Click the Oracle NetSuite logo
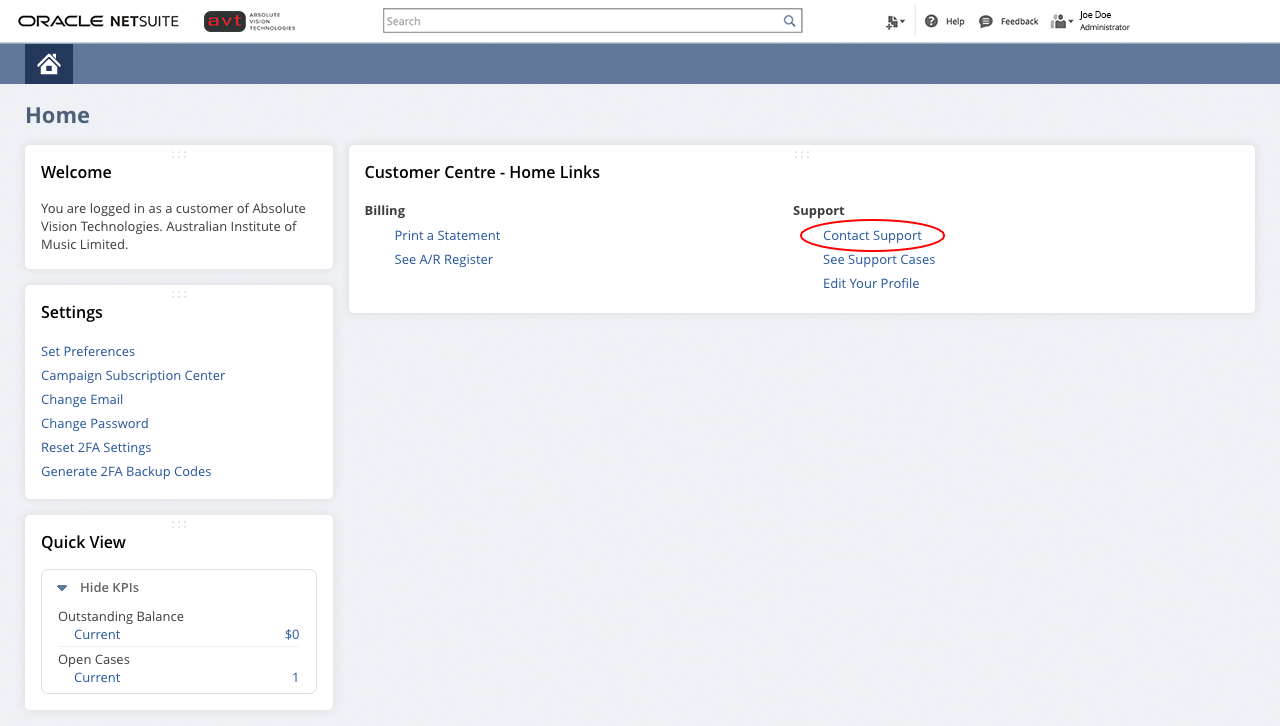The image size is (1280, 726). click(x=97, y=20)
